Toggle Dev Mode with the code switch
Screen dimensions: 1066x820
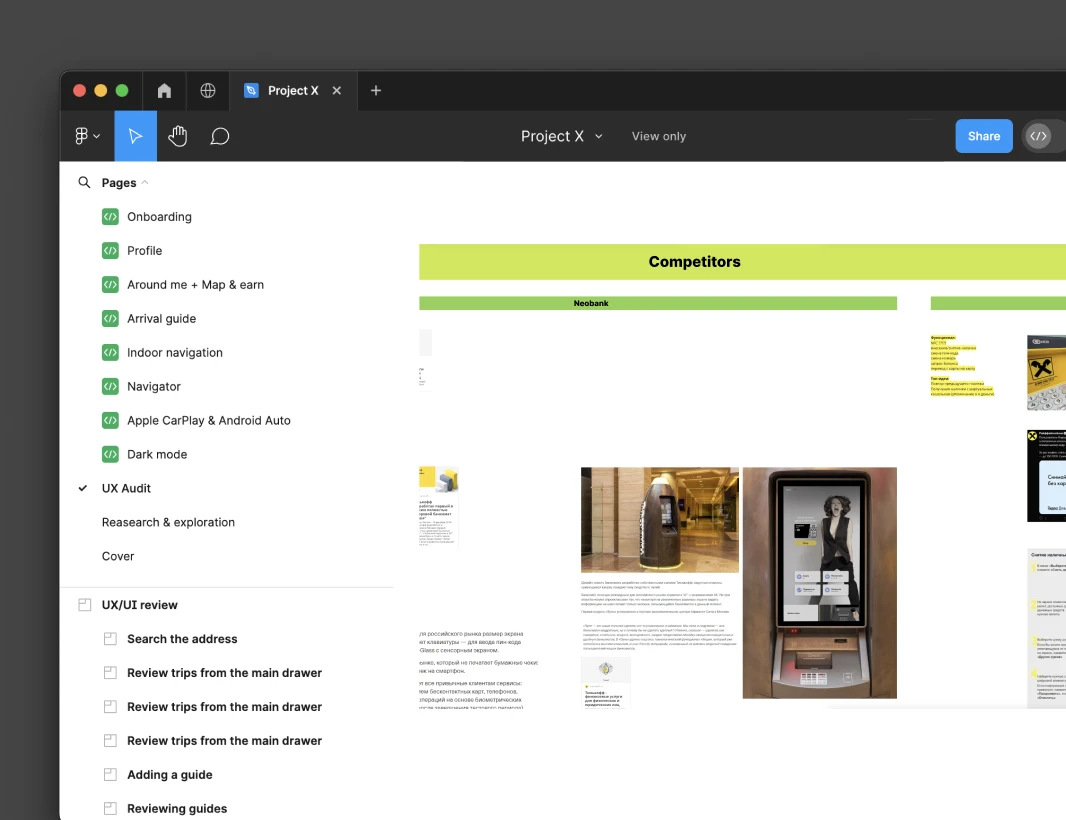[x=1038, y=136]
